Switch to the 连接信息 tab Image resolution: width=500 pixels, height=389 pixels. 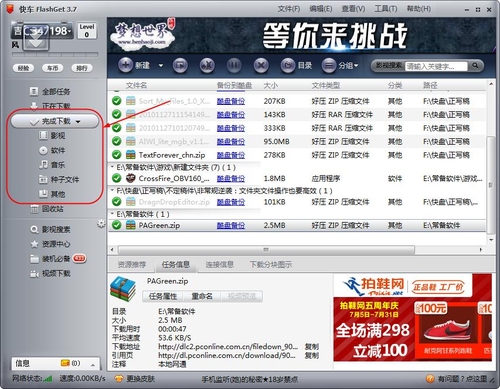[219, 265]
